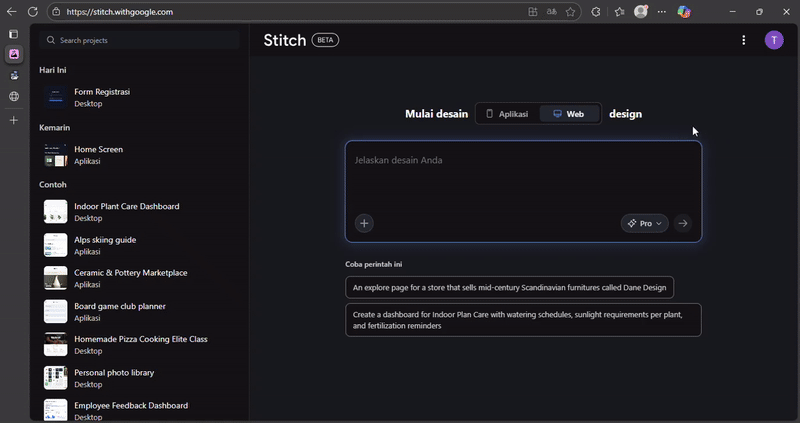The image size is (800, 423).
Task: Bookmark page with star icon
Action: pyautogui.click(x=570, y=12)
